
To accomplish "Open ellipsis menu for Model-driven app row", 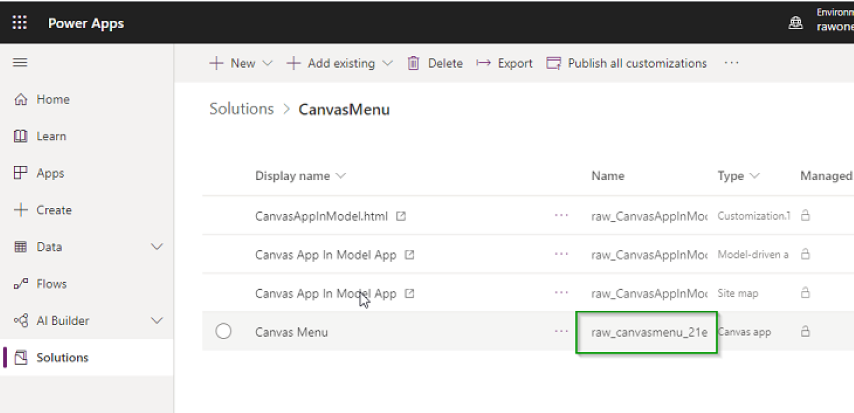I will (x=561, y=254).
